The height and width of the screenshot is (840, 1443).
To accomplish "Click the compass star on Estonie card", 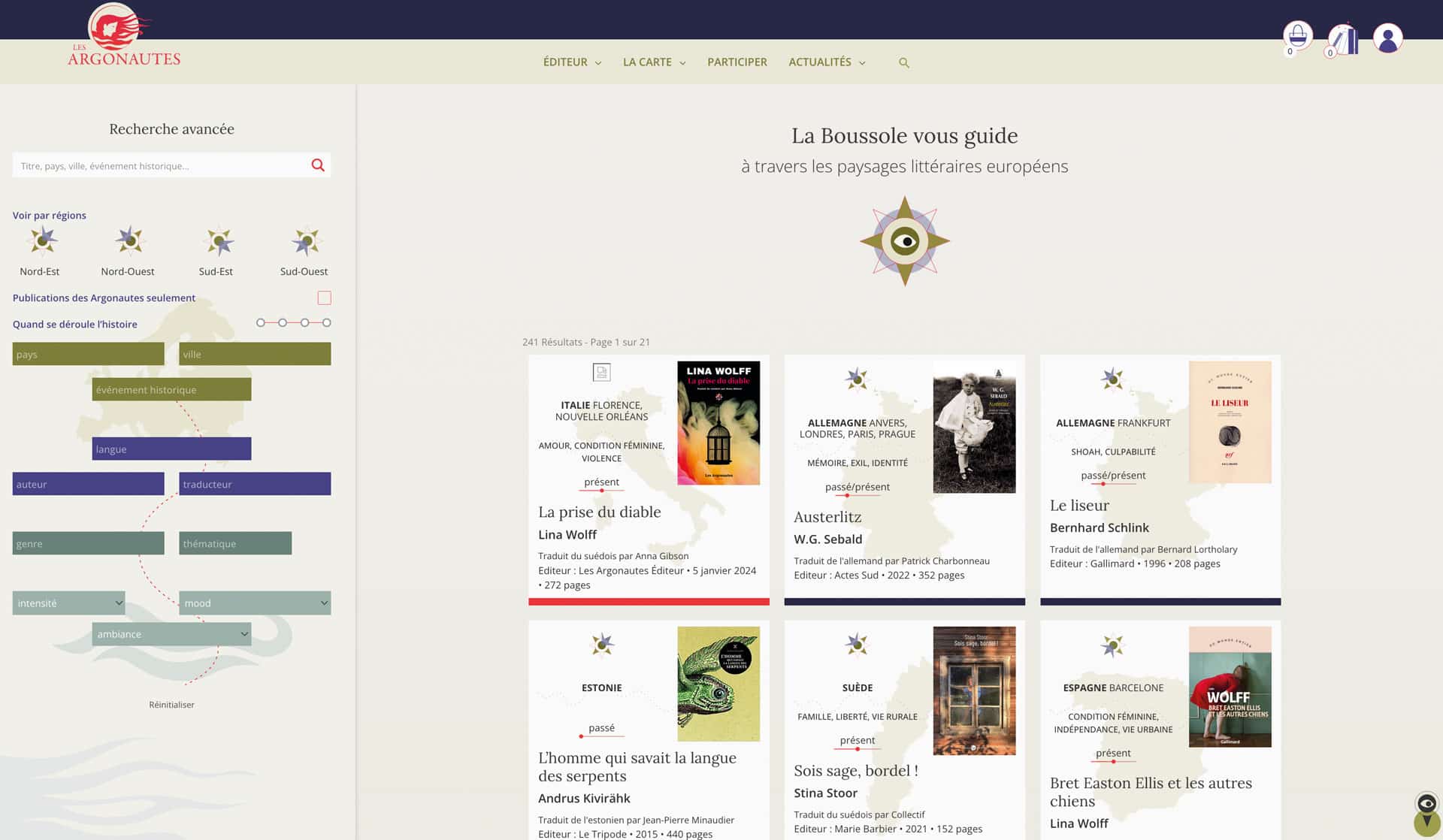I will click(602, 645).
